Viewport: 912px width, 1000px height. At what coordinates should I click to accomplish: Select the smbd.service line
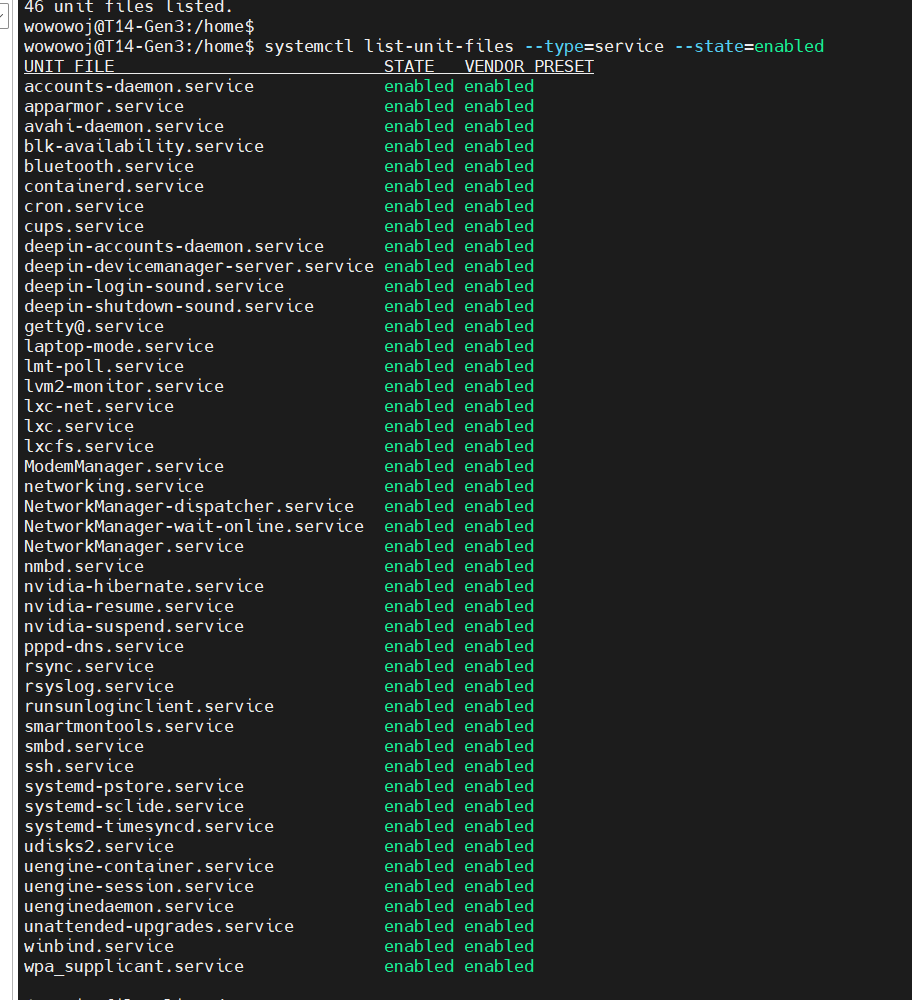point(84,746)
